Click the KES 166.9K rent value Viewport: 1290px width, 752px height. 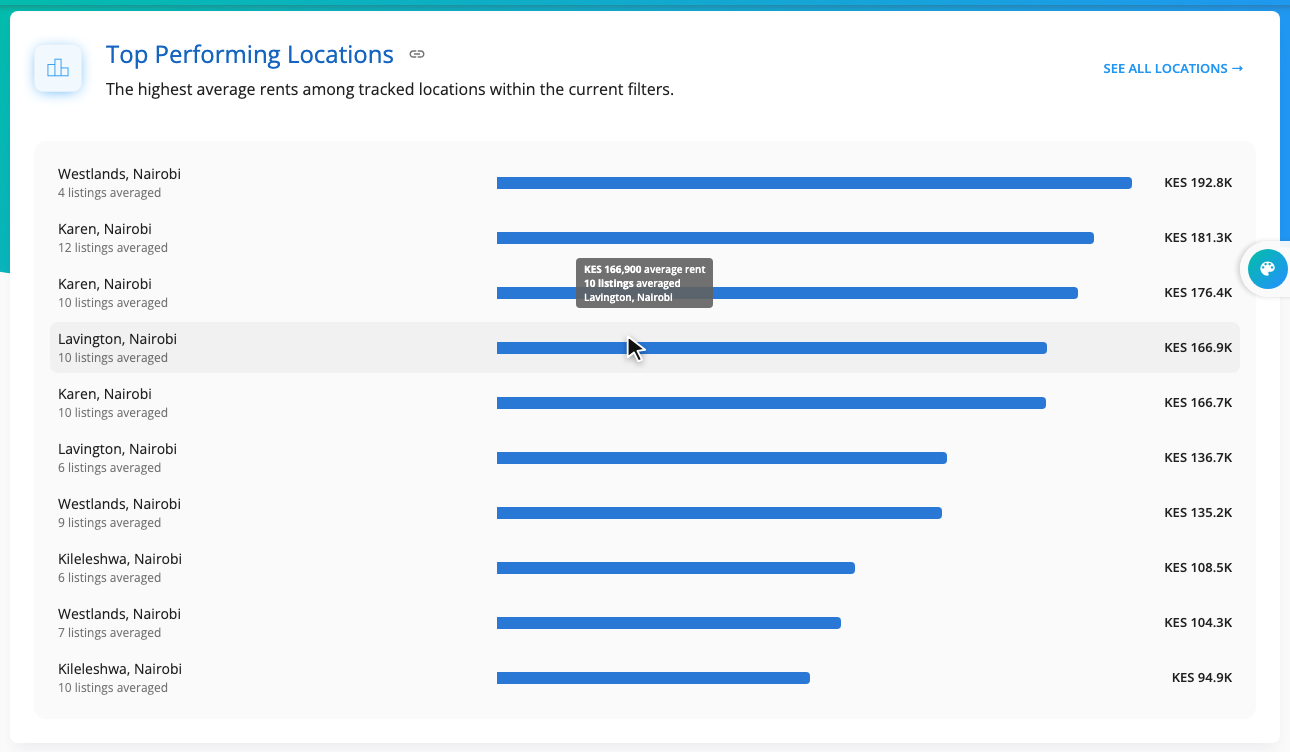1198,348
